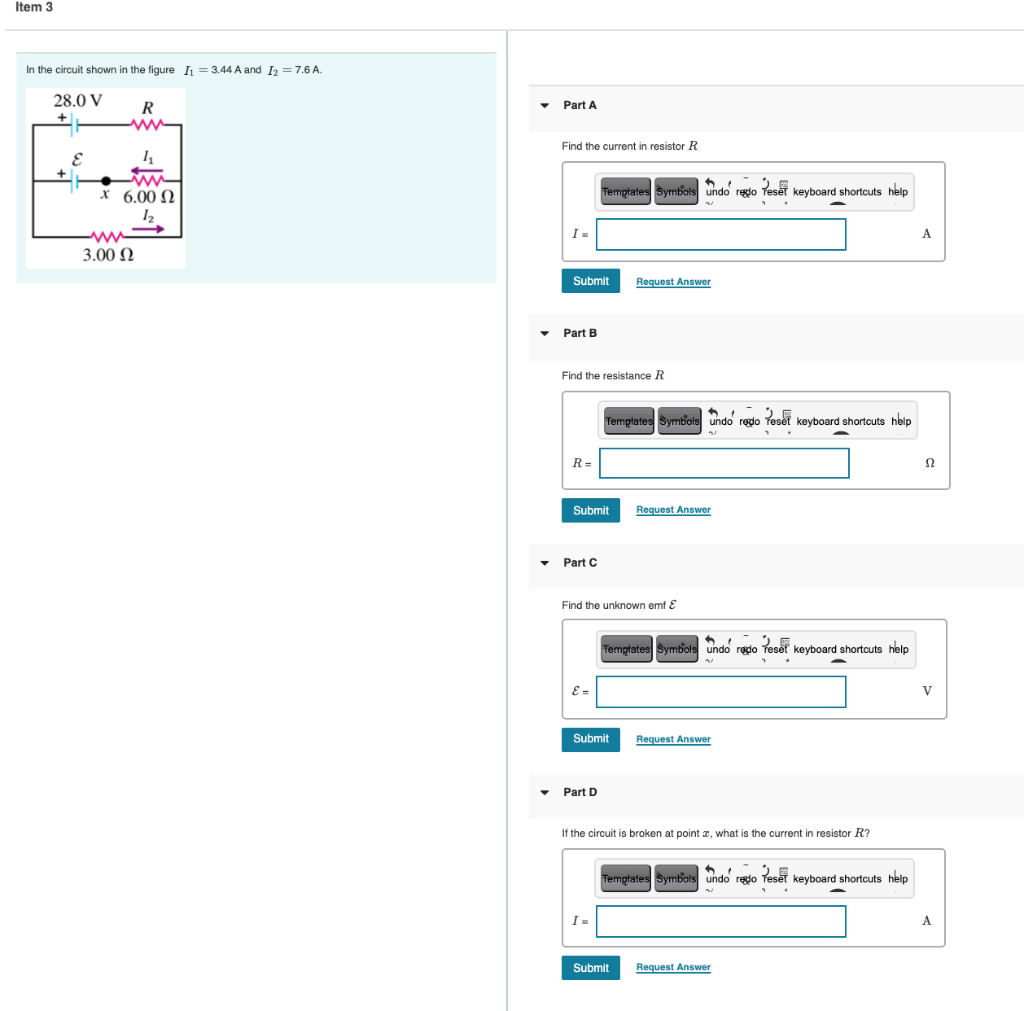This screenshot has width=1024, height=1011.
Task: Open Symbols in Part B toolbar
Action: [x=679, y=421]
